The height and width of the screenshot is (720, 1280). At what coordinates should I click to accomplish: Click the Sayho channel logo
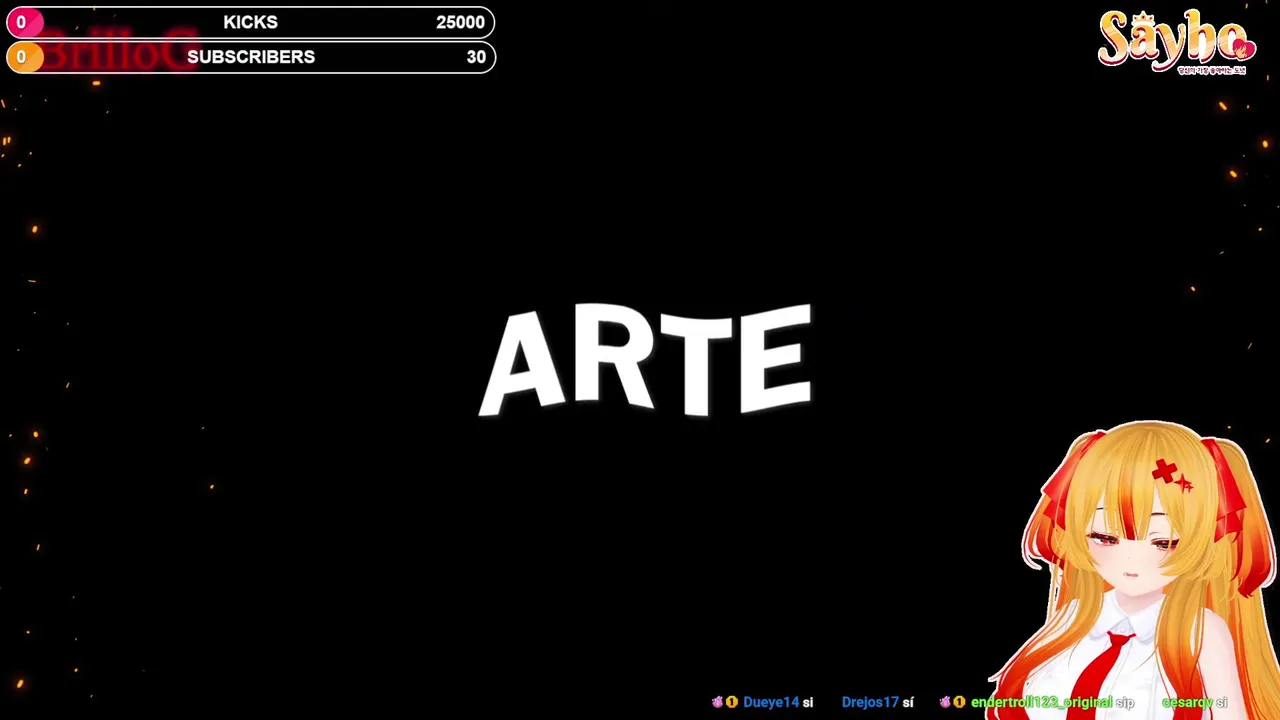pyautogui.click(x=1176, y=42)
